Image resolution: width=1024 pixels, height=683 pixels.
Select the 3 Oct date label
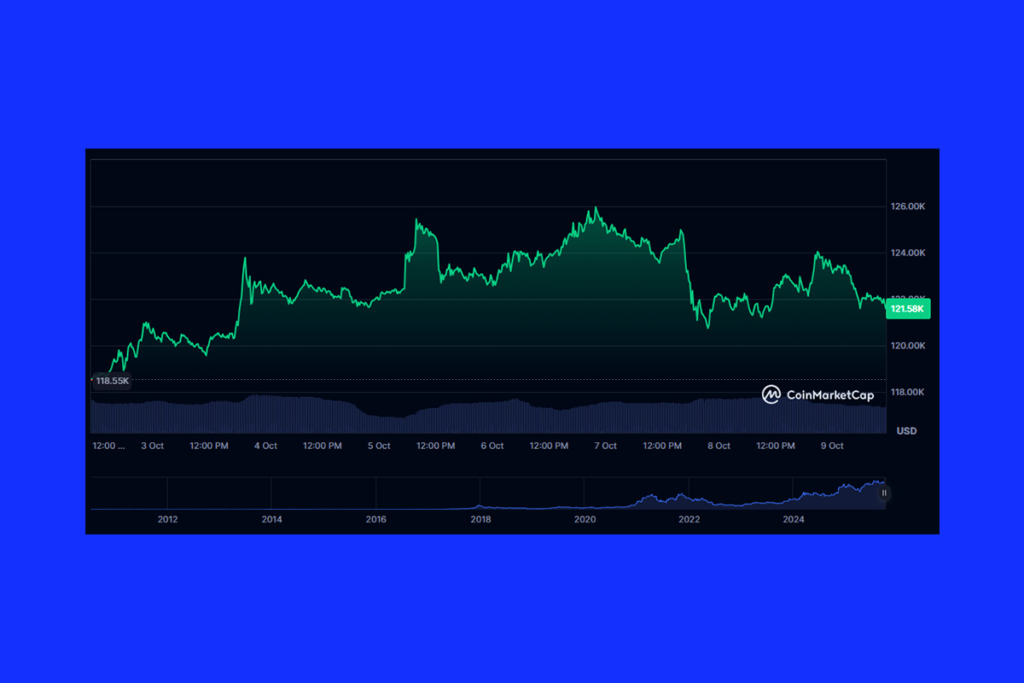[x=152, y=446]
